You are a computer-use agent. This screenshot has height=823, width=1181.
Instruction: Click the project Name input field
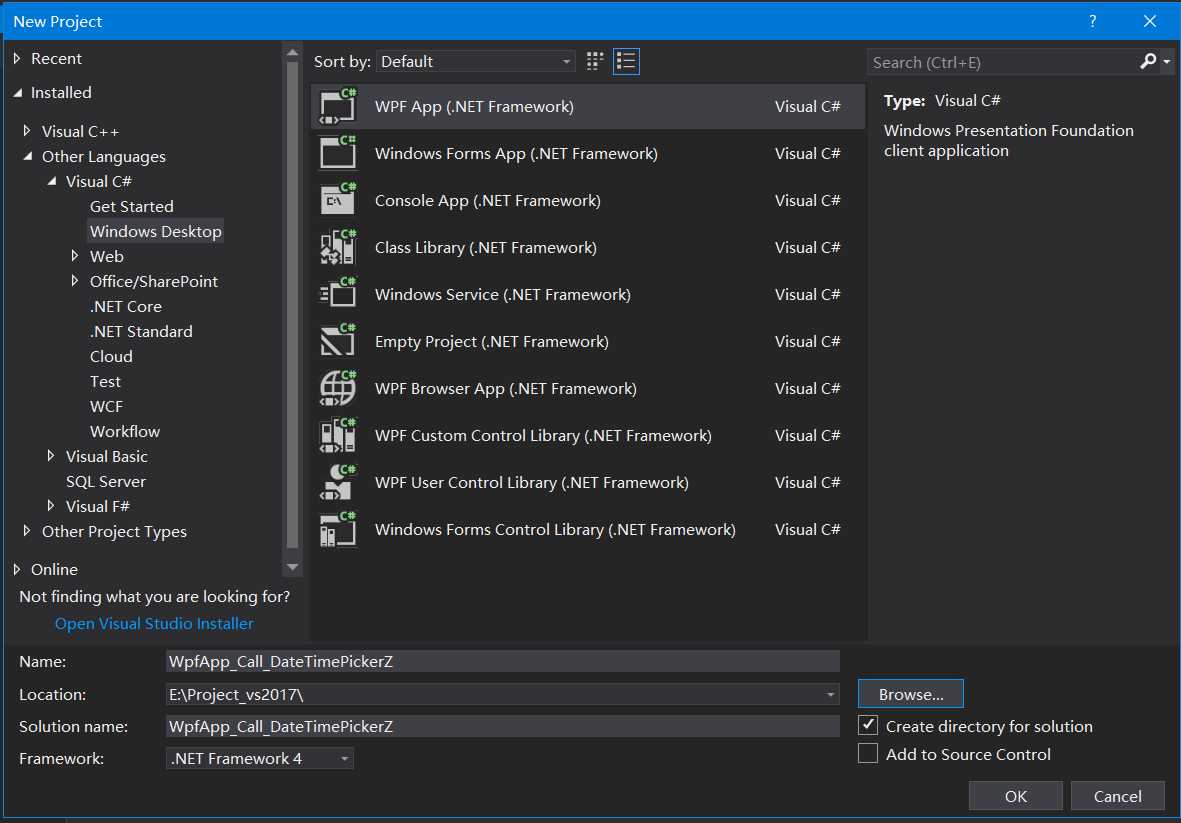pyautogui.click(x=502, y=661)
